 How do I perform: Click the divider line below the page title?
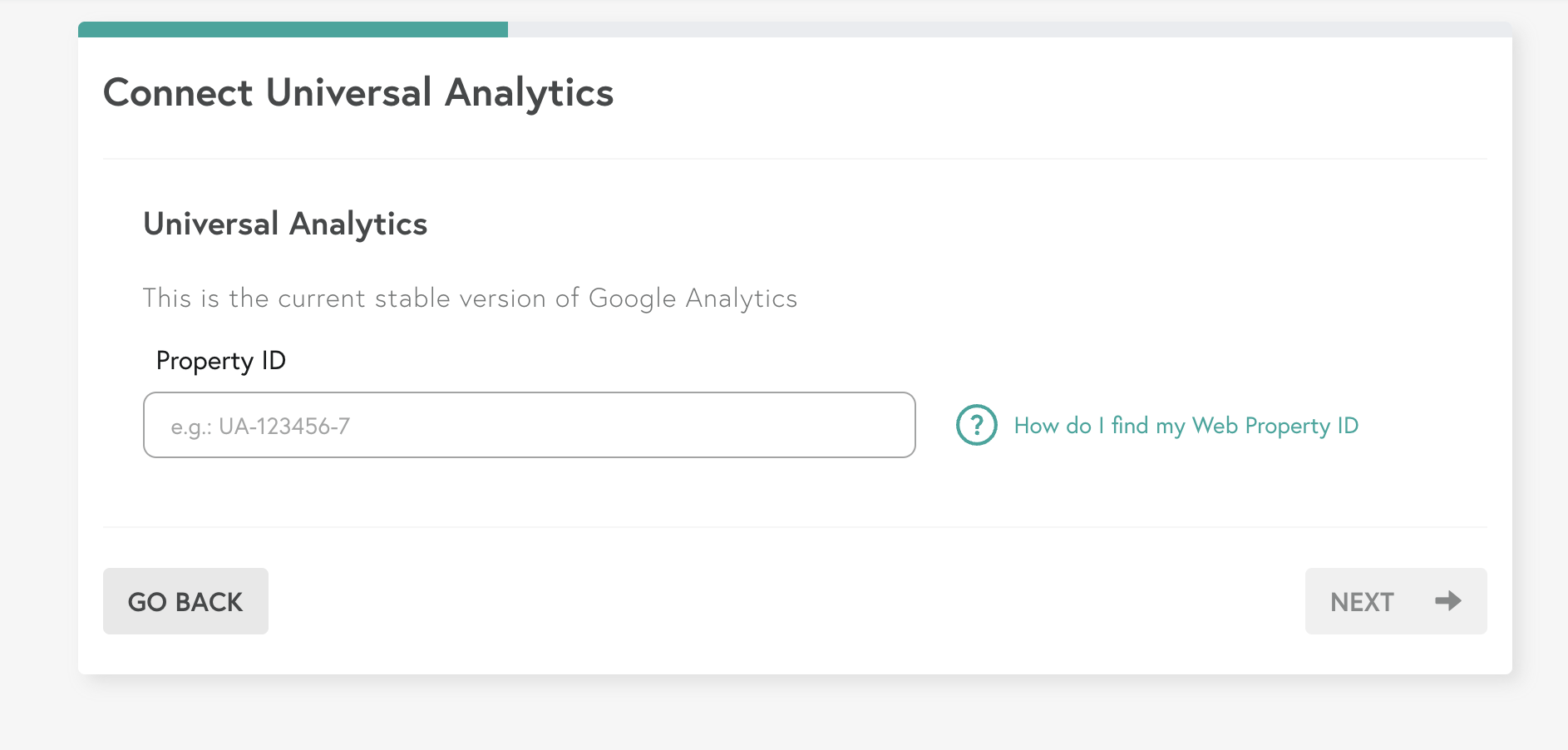point(795,158)
